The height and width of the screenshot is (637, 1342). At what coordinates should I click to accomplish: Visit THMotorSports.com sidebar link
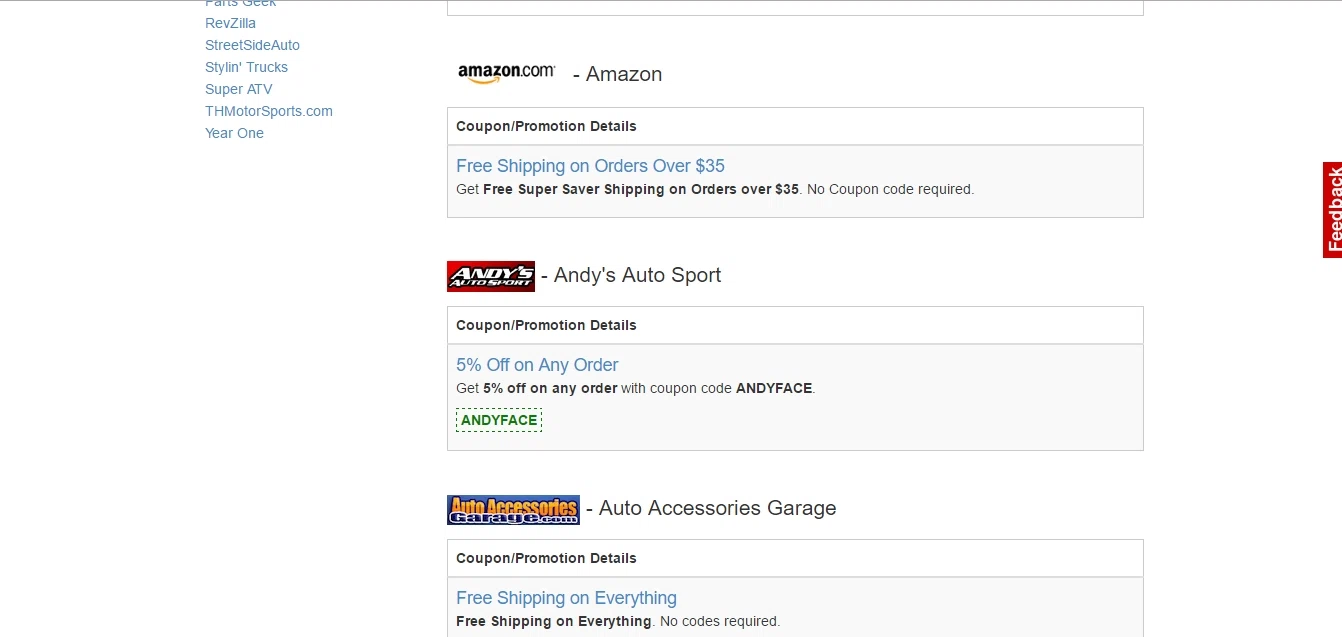269,111
